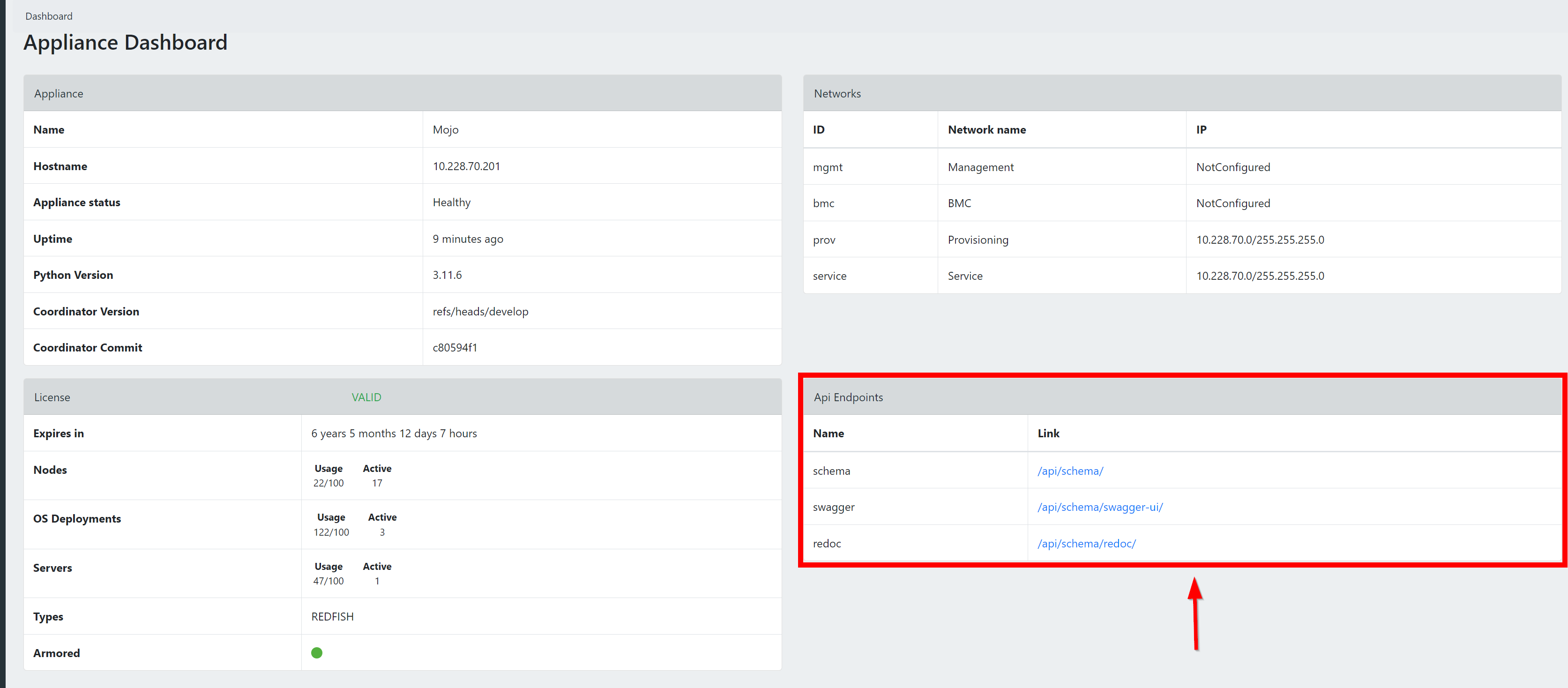This screenshot has height=688, width=1568.
Task: Click the Nodes usage value 22/100
Action: (x=328, y=483)
